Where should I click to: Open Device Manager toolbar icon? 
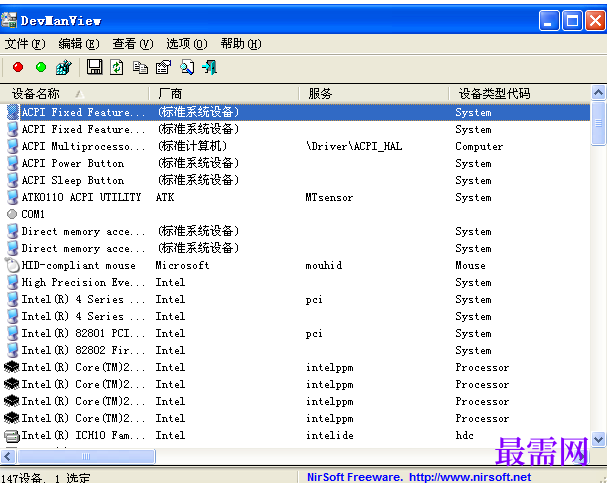click(64, 67)
